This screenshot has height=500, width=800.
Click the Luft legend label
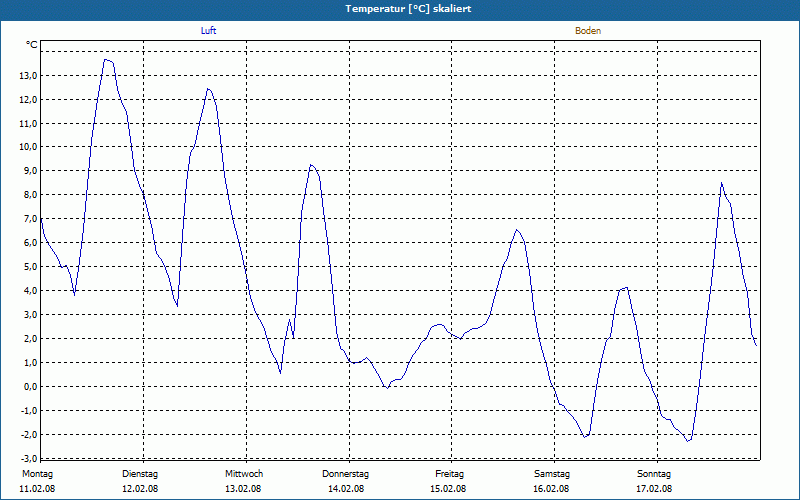click(208, 31)
